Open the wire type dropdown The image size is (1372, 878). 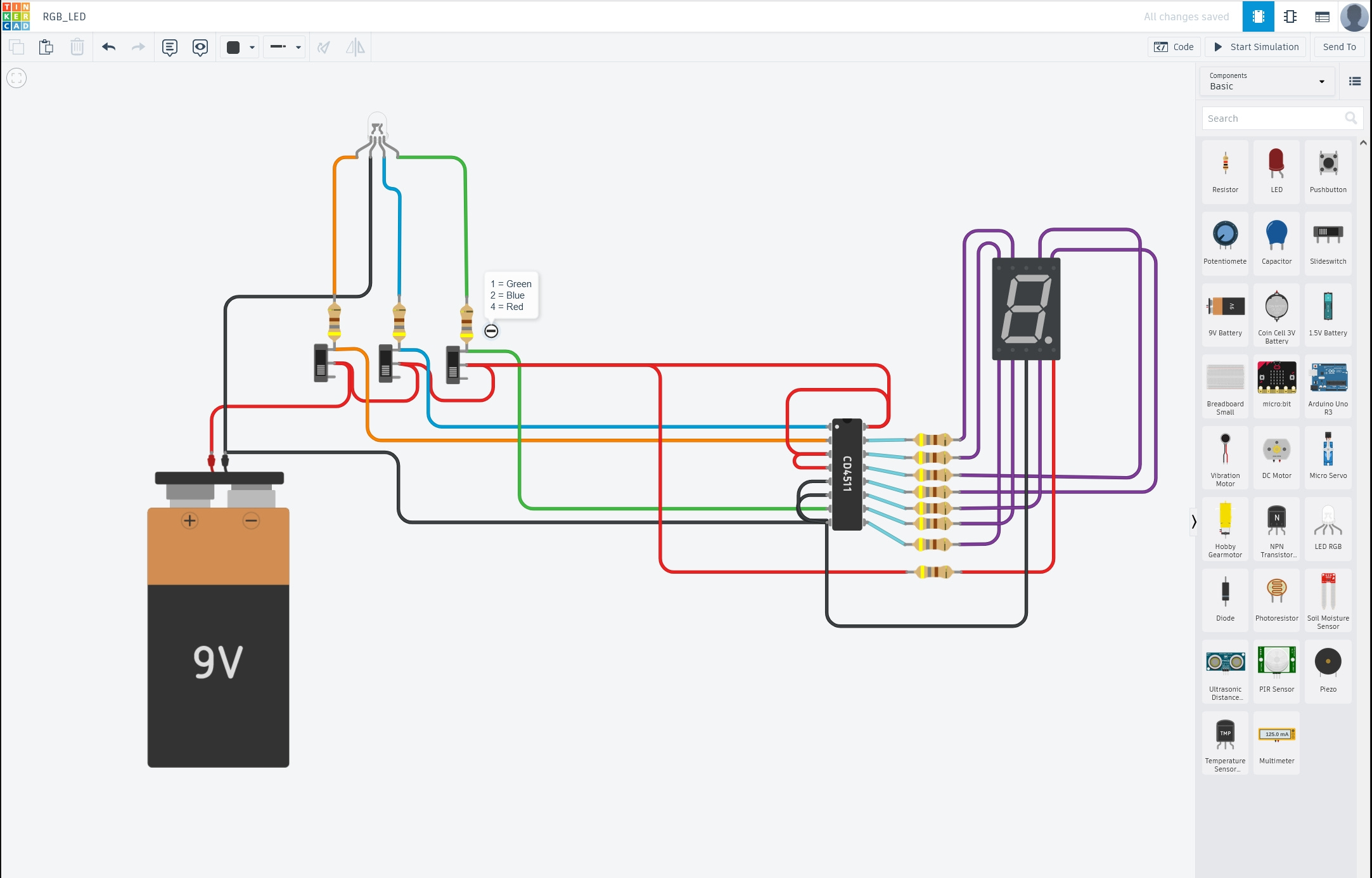pos(285,47)
